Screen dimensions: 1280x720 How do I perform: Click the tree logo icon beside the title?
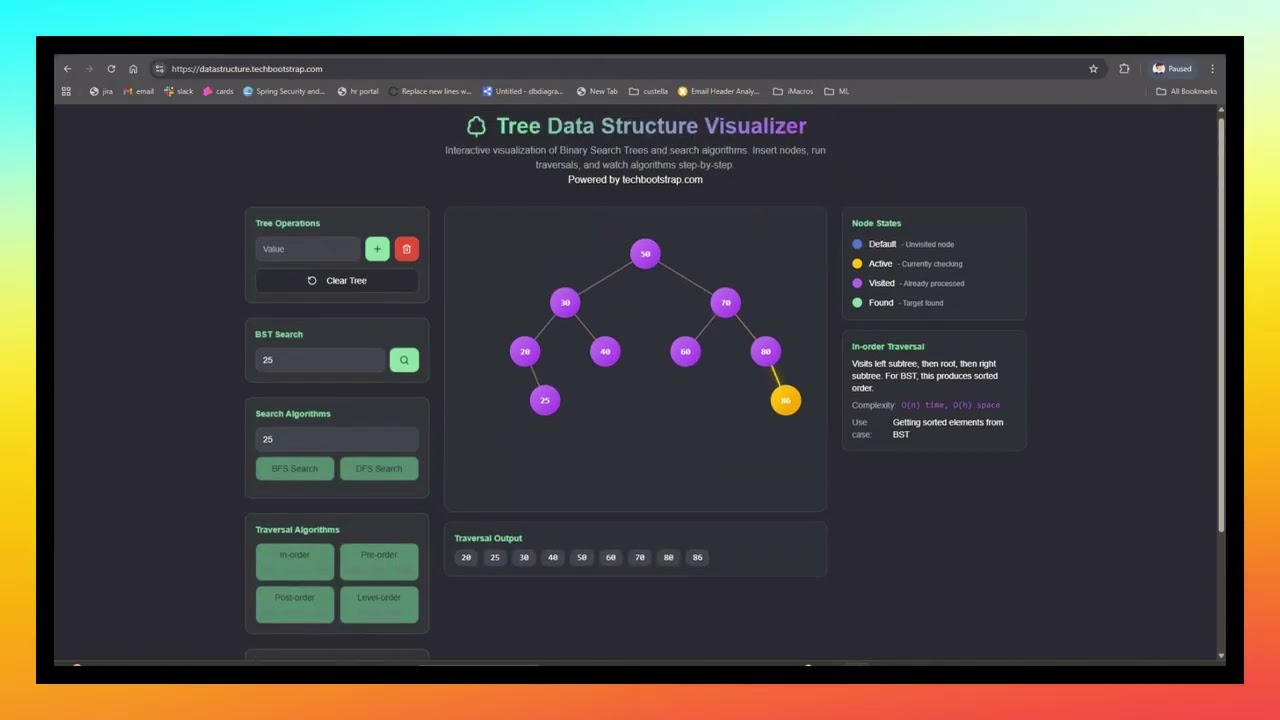pos(476,126)
